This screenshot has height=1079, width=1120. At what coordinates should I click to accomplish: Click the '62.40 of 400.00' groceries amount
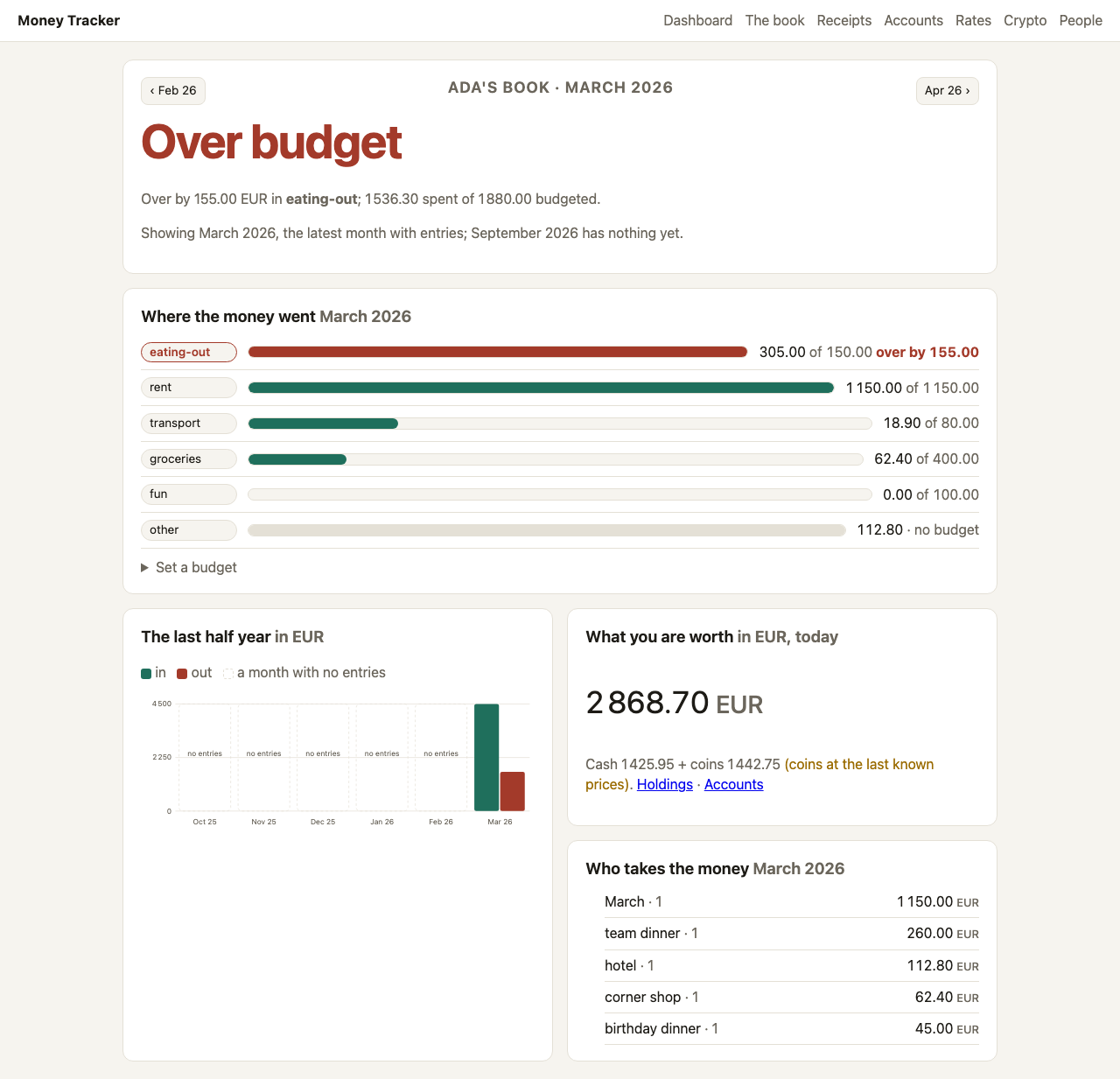(927, 459)
